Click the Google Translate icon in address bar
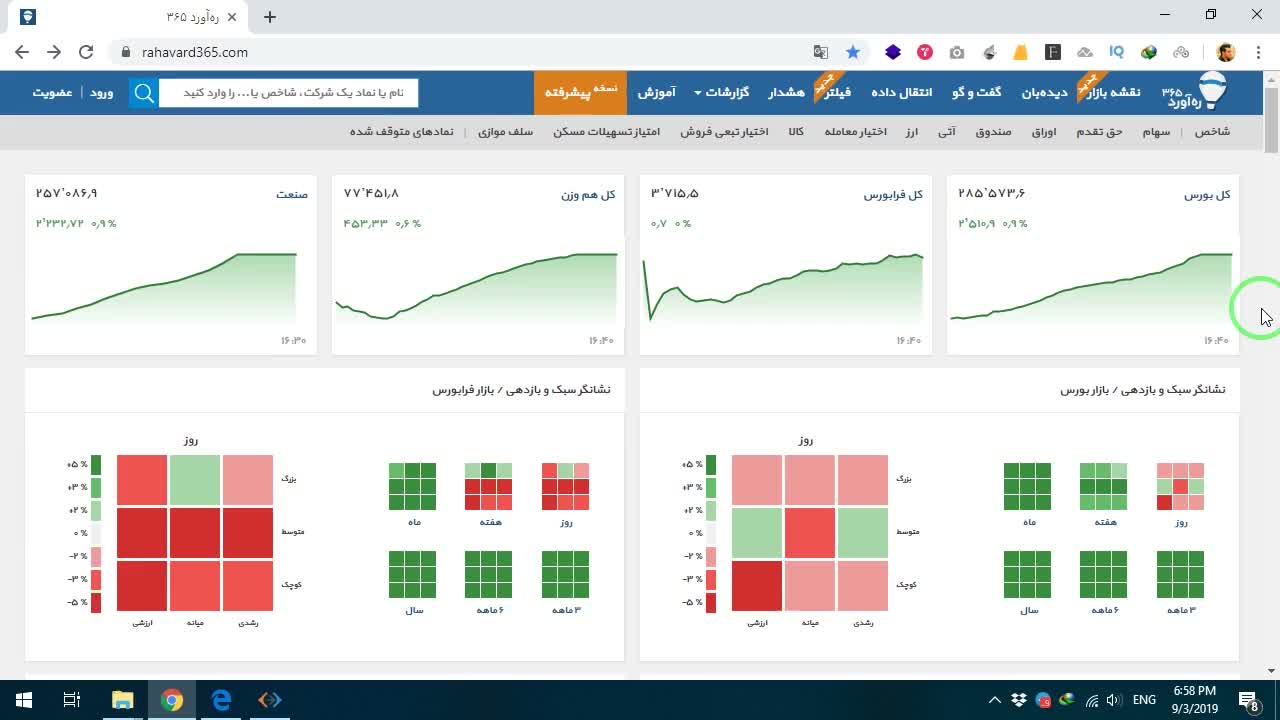The height and width of the screenshot is (720, 1280). tap(820, 52)
